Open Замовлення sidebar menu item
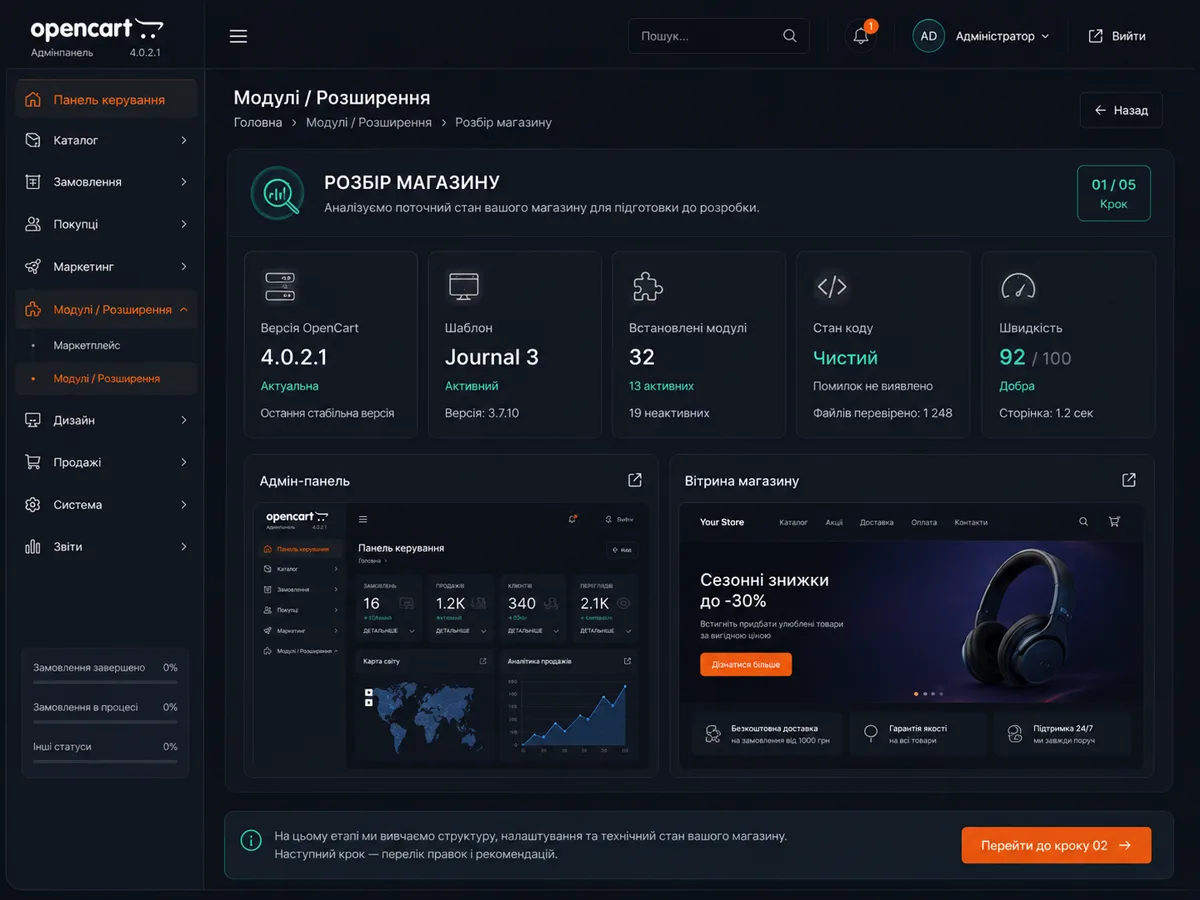This screenshot has width=1200, height=900. [106, 182]
